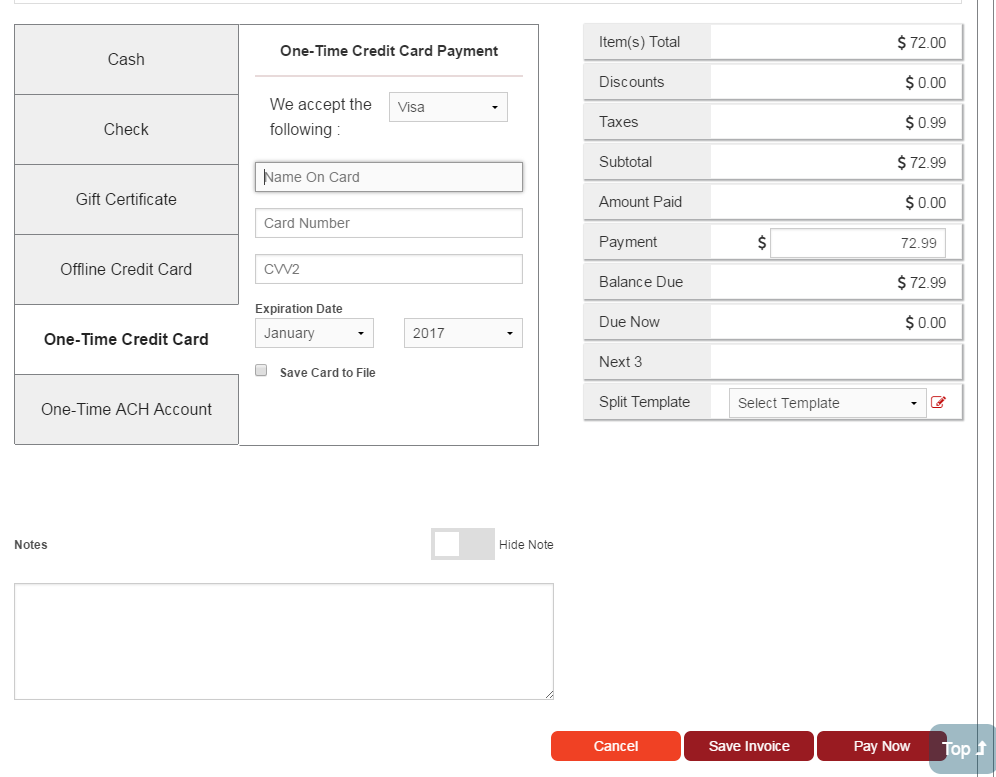Click into the Card Number field
996x777 pixels.
389,223
